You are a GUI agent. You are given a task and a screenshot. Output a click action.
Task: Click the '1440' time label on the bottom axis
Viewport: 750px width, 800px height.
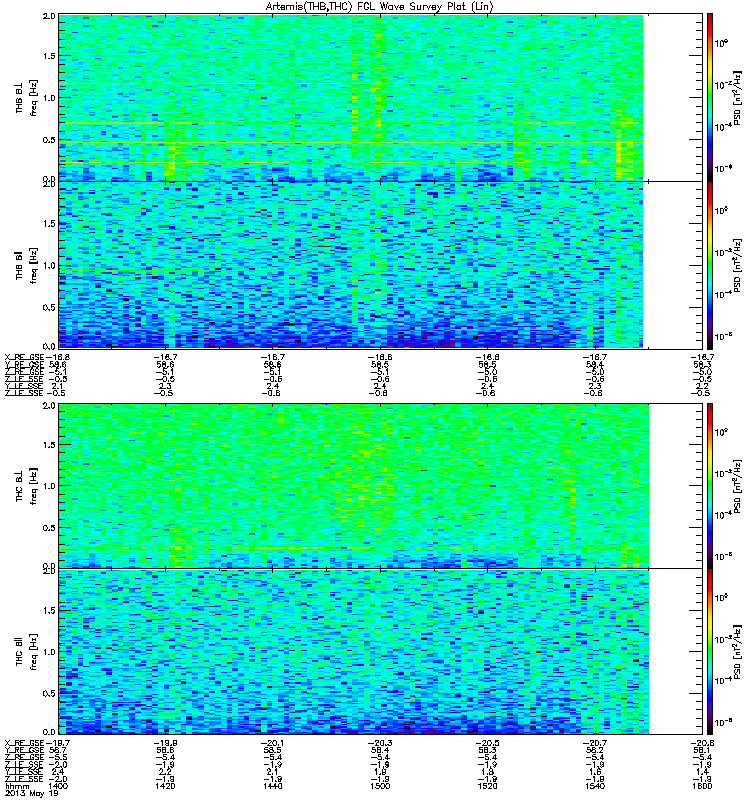272,786
